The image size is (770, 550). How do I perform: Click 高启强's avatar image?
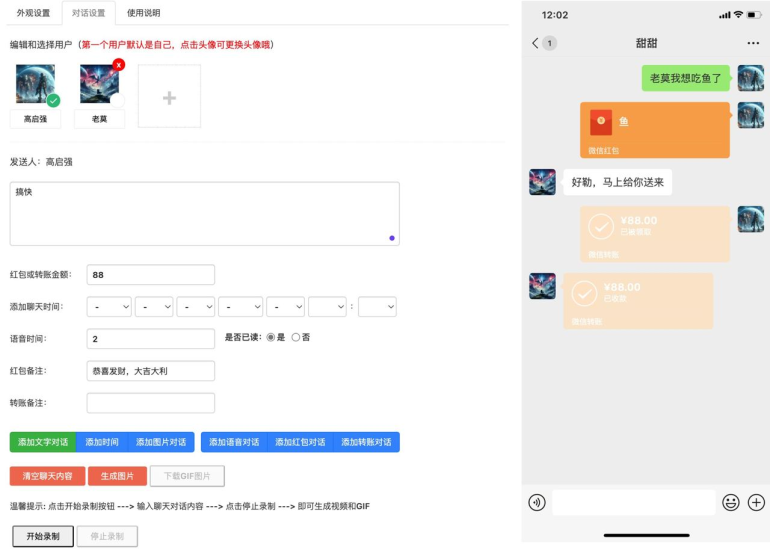(35, 83)
